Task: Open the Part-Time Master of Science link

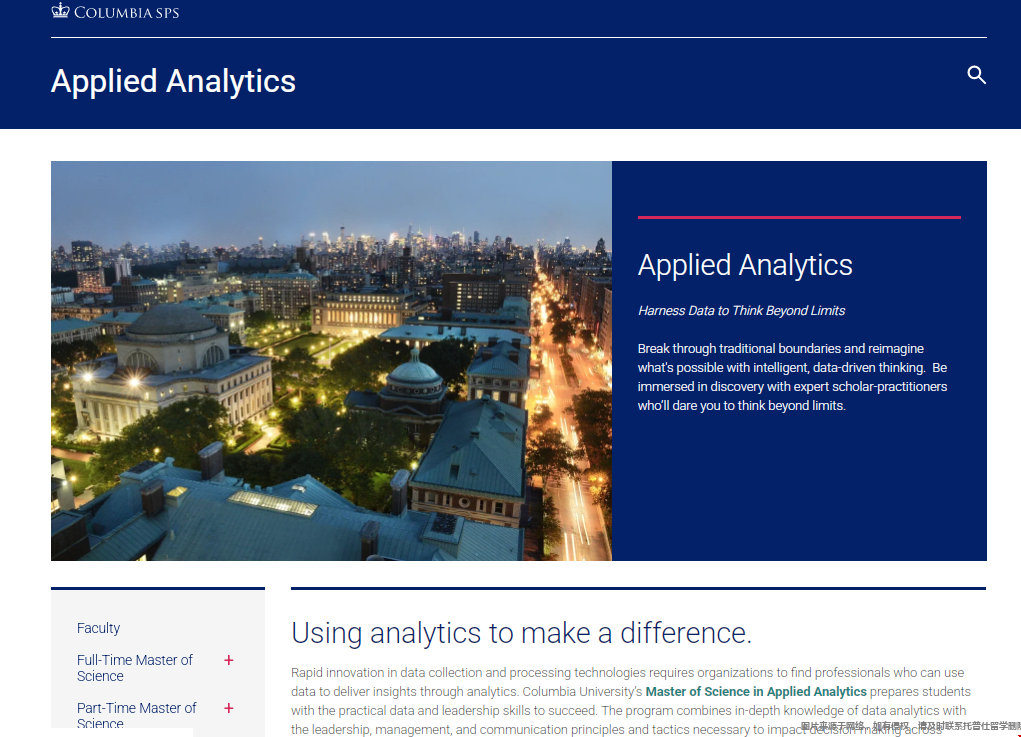Action: click(x=137, y=715)
